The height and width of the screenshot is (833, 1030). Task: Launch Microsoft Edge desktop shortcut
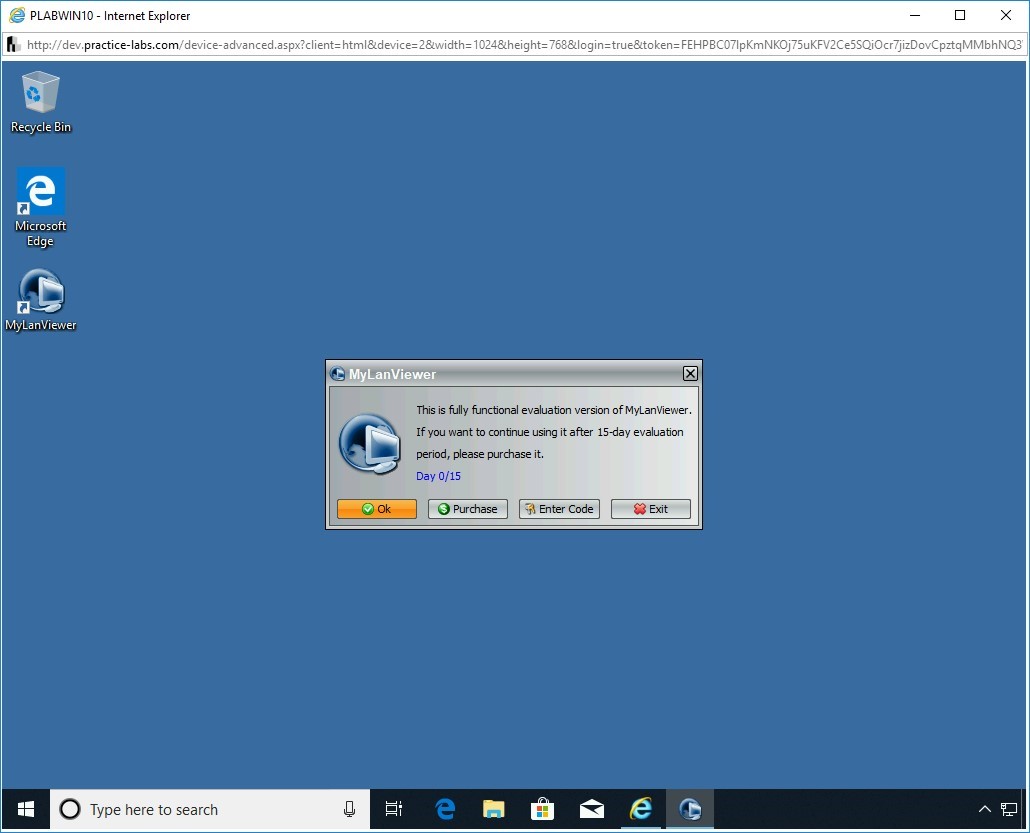41,205
